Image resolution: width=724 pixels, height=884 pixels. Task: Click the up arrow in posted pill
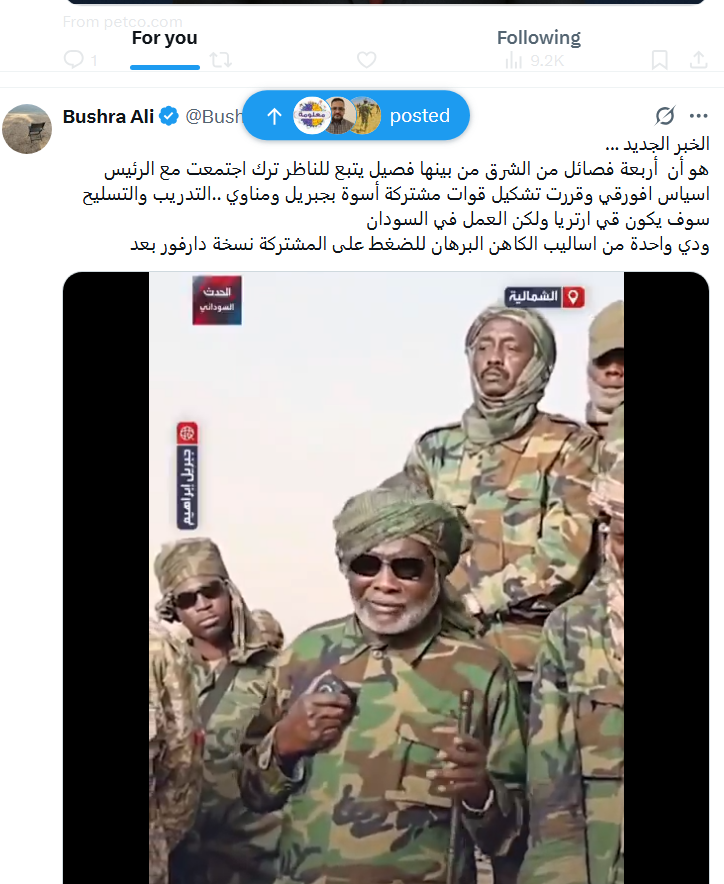(x=274, y=116)
